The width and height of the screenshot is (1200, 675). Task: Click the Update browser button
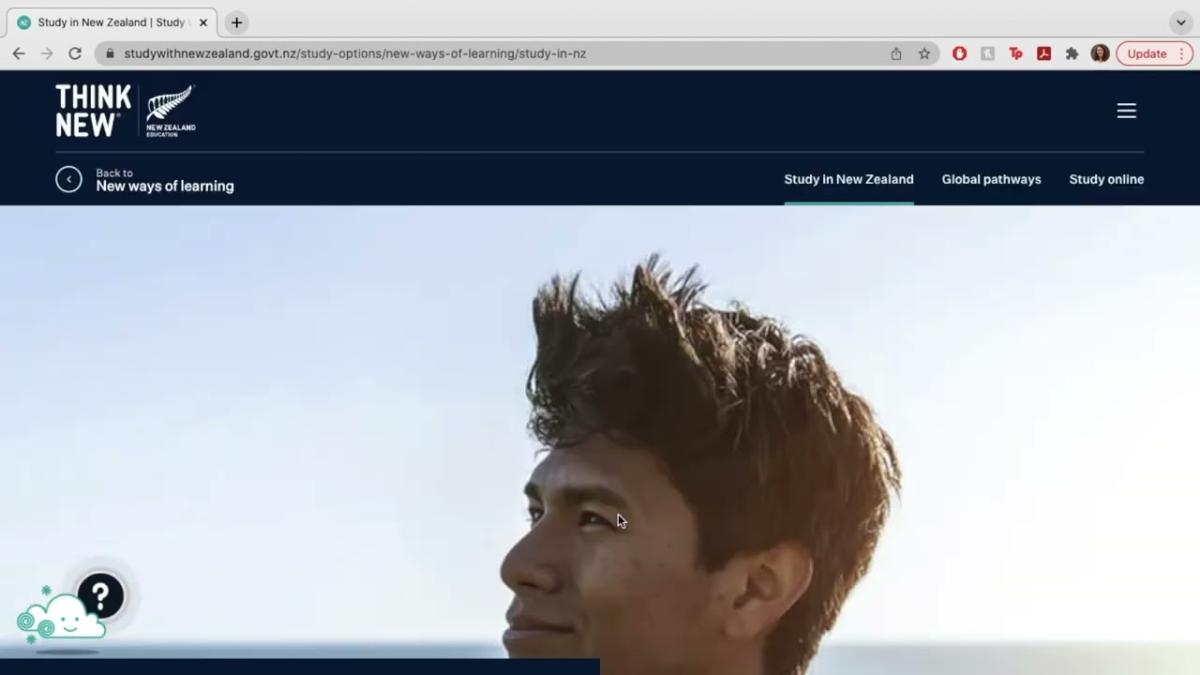1146,54
